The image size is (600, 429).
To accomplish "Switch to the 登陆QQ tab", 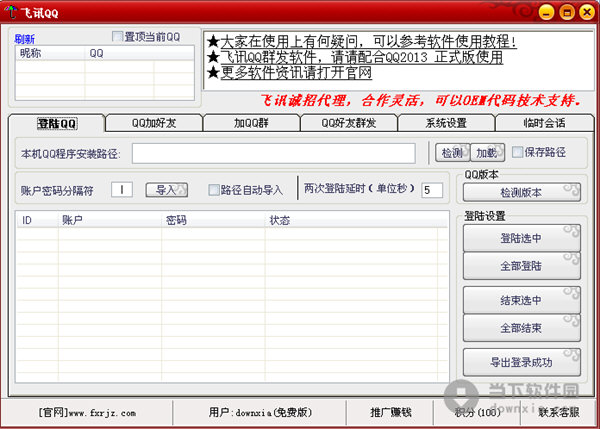I will coord(57,123).
